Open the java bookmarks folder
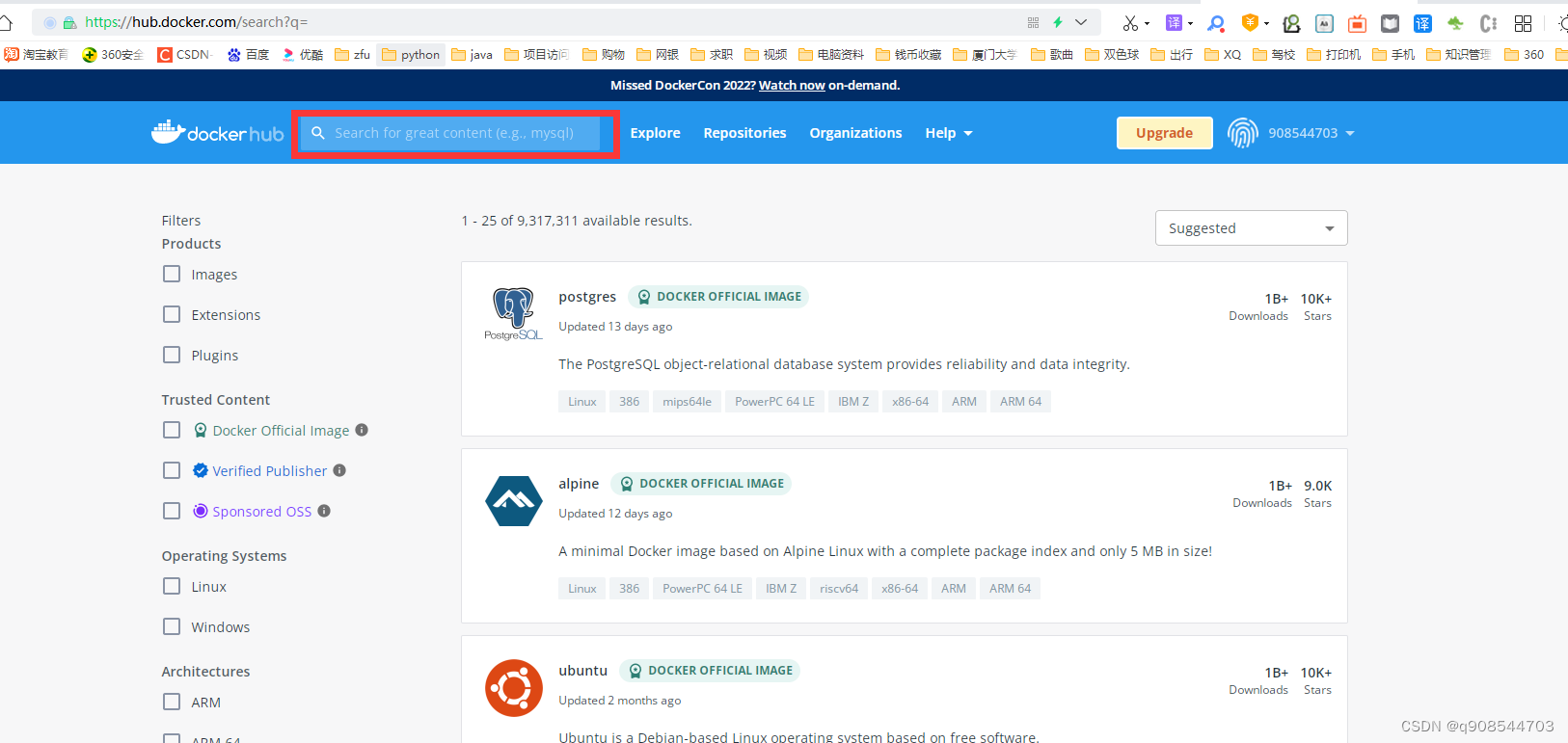 (473, 55)
